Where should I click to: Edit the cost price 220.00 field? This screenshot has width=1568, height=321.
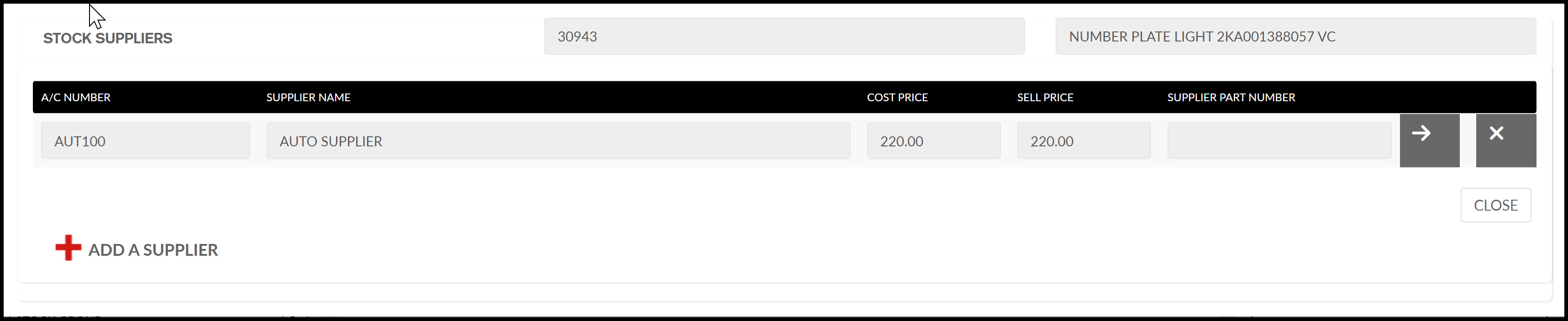pos(934,141)
